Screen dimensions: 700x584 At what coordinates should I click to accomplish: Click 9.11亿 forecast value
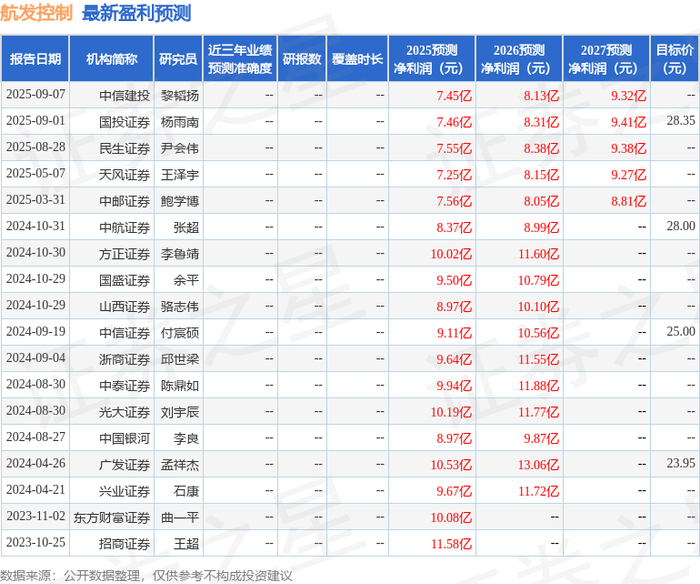454,333
